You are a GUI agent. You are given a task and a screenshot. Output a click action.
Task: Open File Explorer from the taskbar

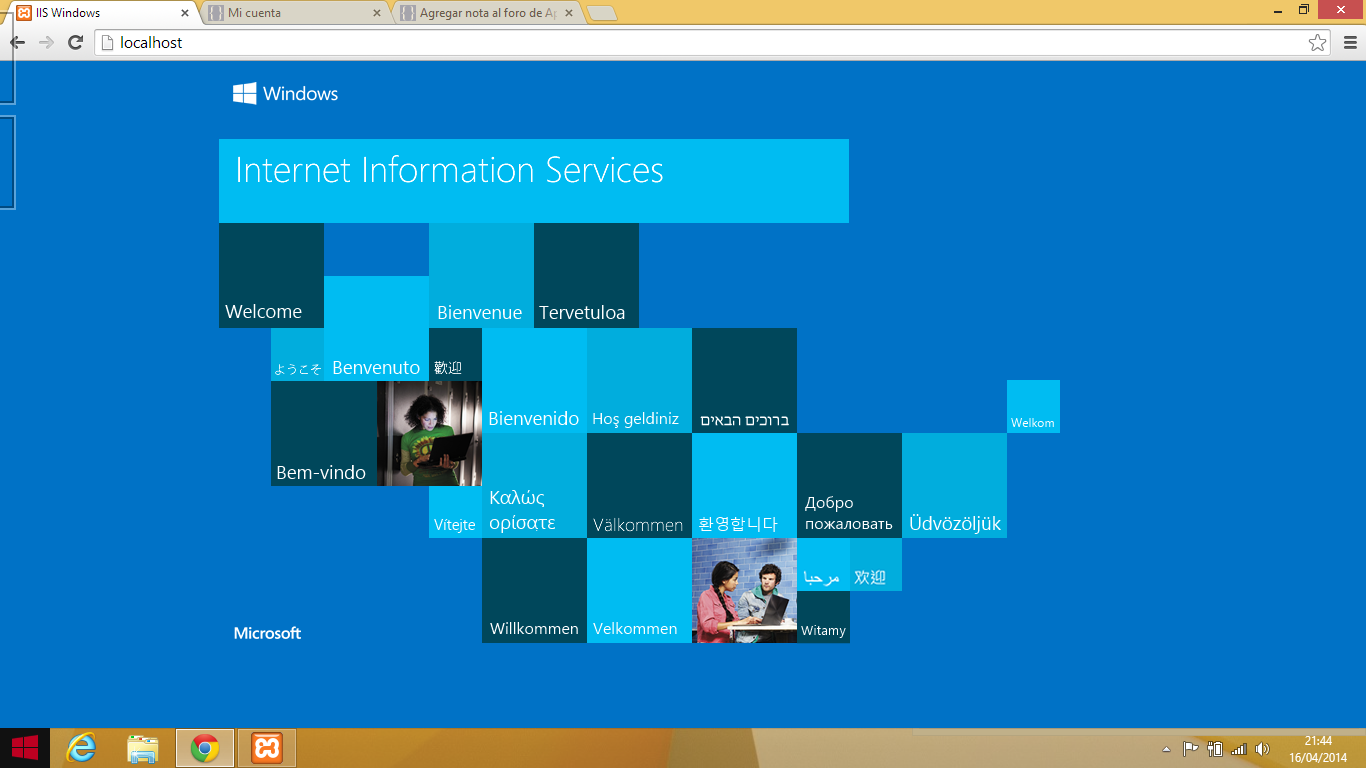(x=143, y=748)
